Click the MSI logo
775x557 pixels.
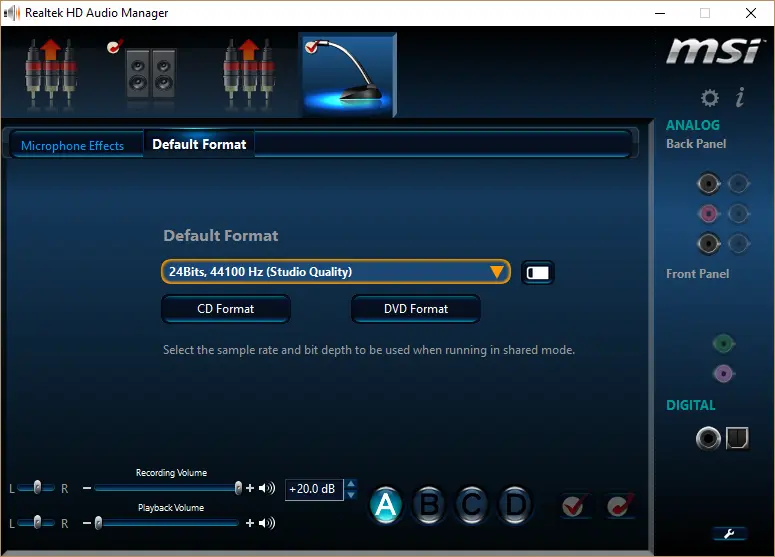[714, 51]
